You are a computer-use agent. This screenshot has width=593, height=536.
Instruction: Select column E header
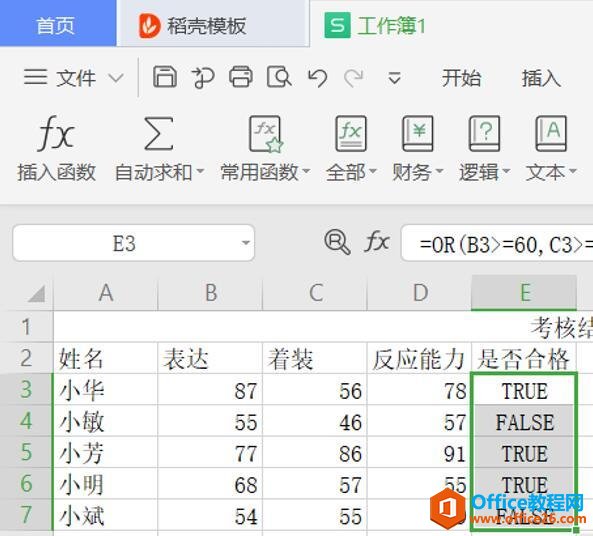tap(525, 293)
